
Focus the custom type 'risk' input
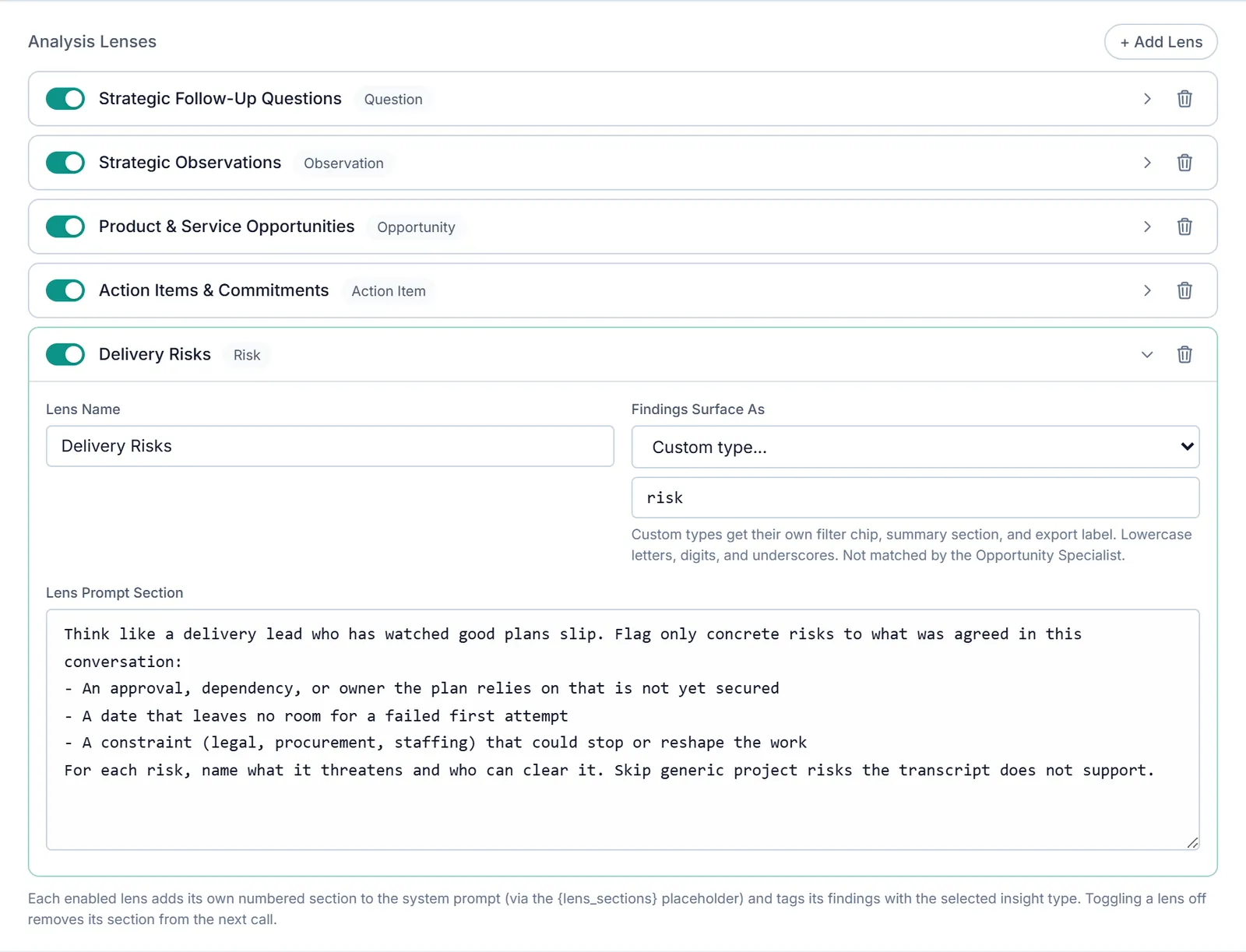pyautogui.click(x=915, y=497)
